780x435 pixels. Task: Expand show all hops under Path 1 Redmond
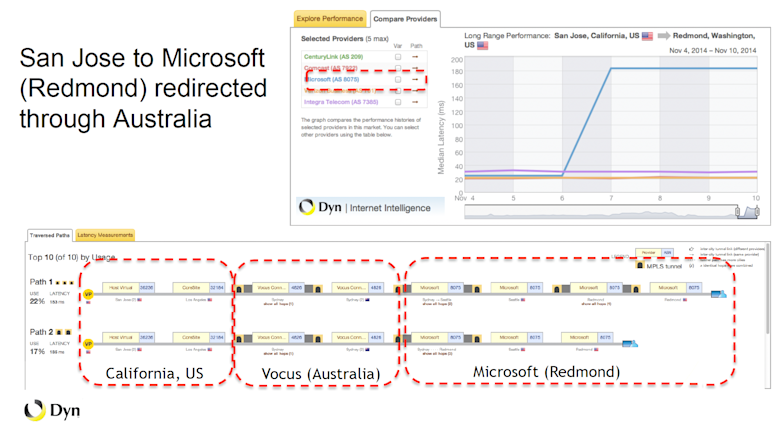(596, 304)
